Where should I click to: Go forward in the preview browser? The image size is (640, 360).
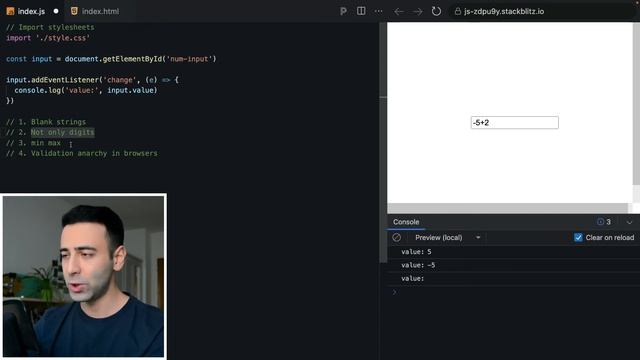pos(418,11)
